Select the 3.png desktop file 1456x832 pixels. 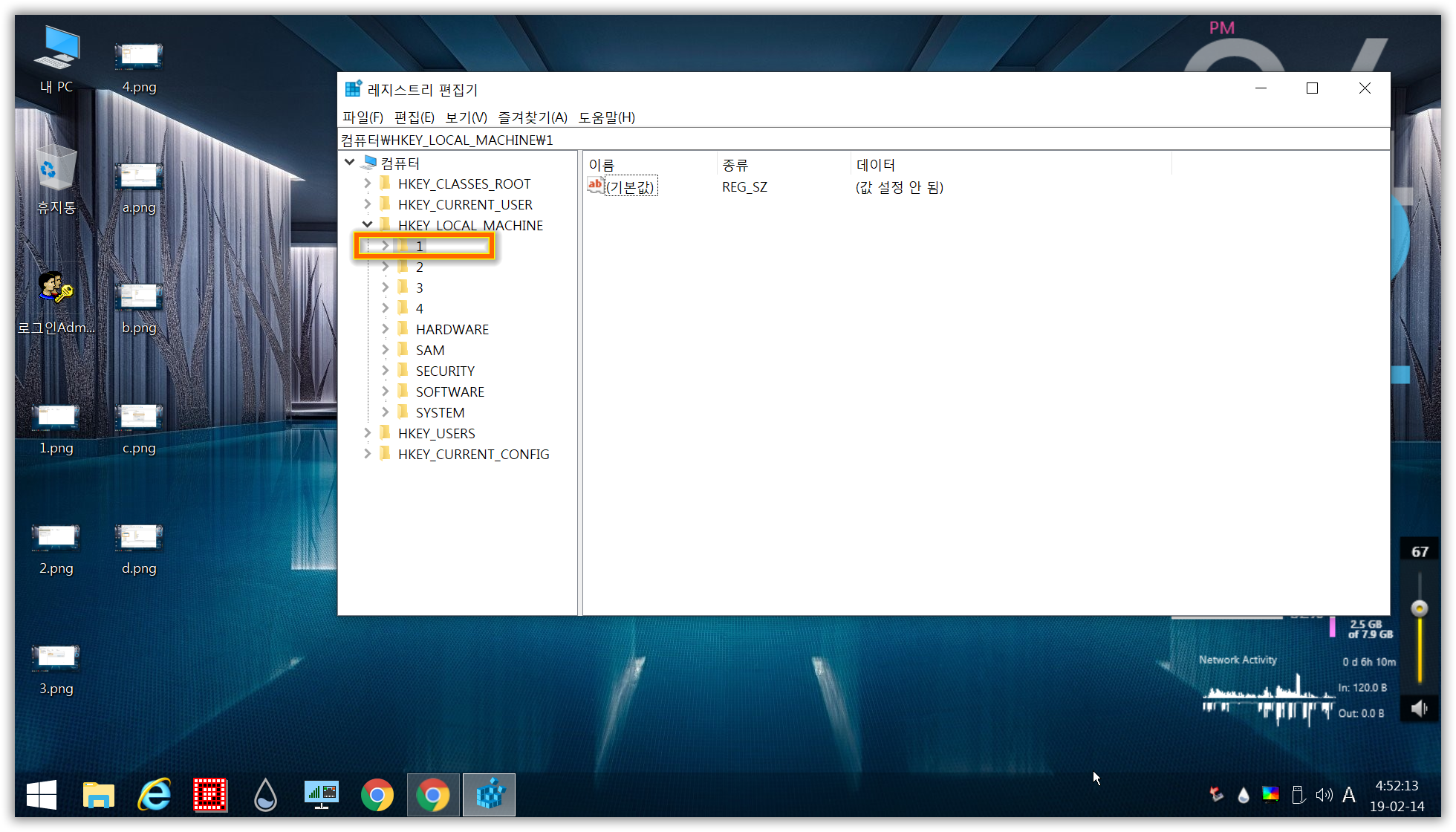tap(56, 669)
